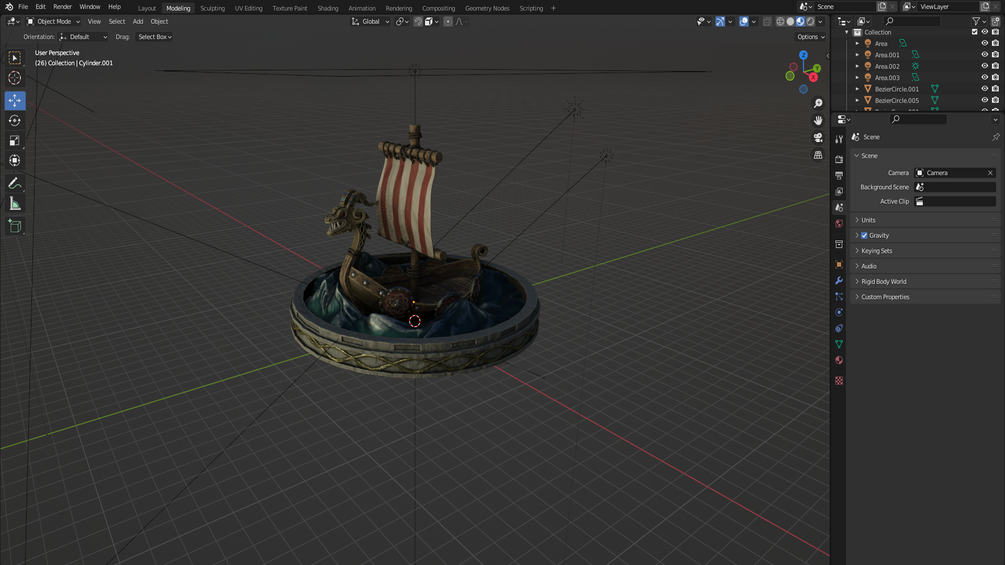The height and width of the screenshot is (565, 1005).
Task: Hide Area.001 light with eye icon
Action: tap(984, 54)
